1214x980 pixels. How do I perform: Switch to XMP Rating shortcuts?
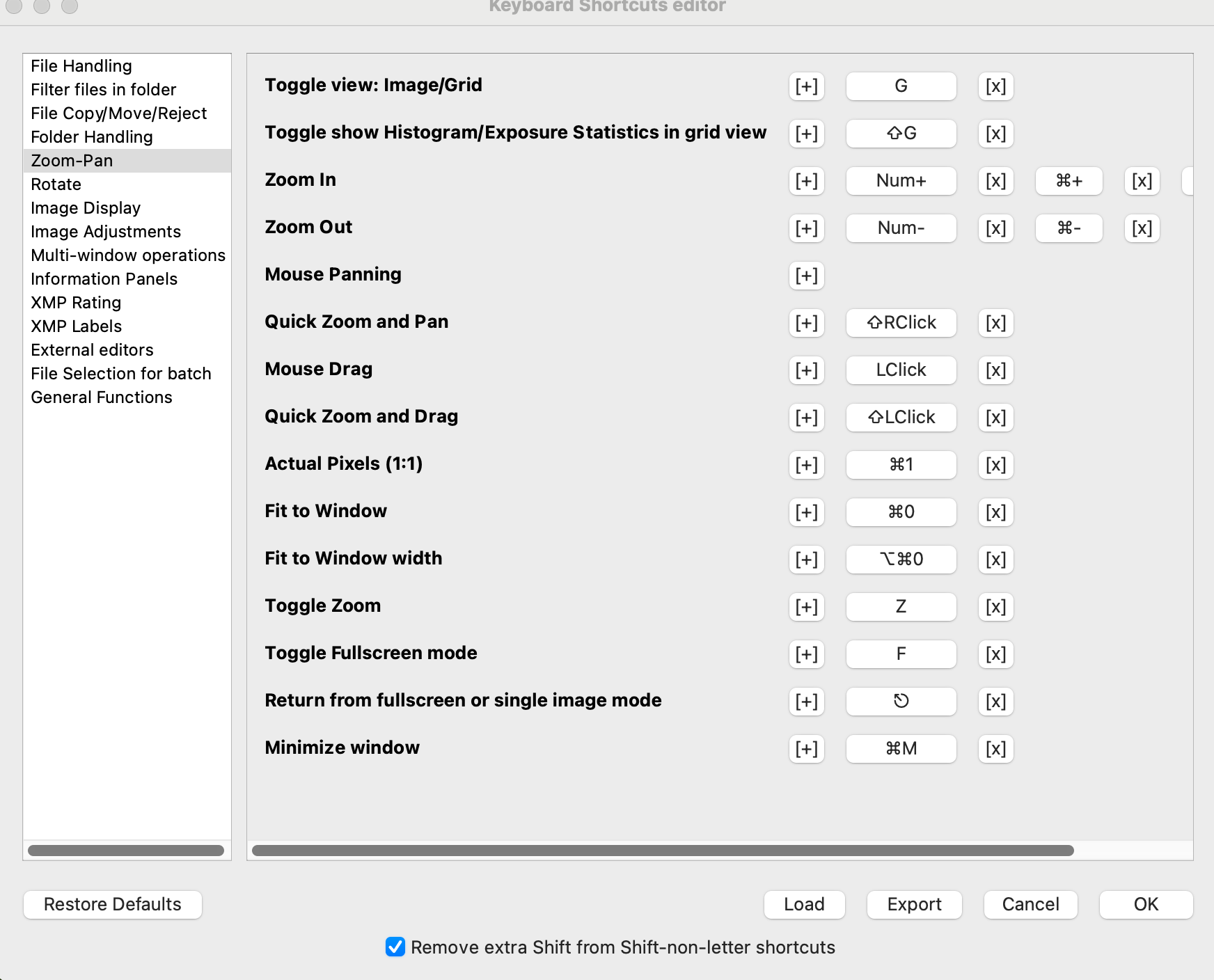pos(76,303)
